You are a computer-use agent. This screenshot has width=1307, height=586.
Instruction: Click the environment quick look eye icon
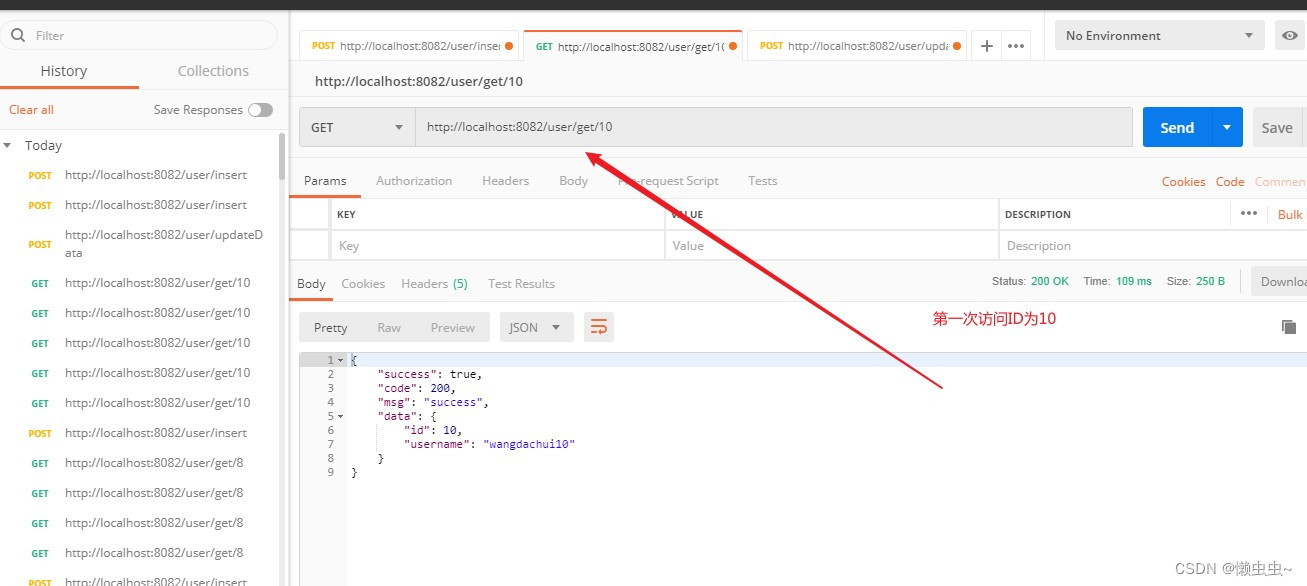point(1290,35)
